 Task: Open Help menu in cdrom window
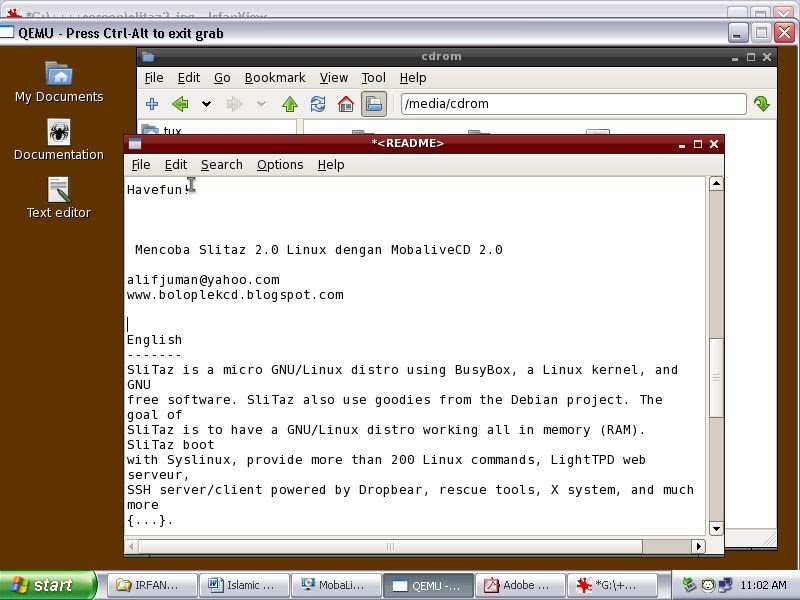(x=413, y=78)
